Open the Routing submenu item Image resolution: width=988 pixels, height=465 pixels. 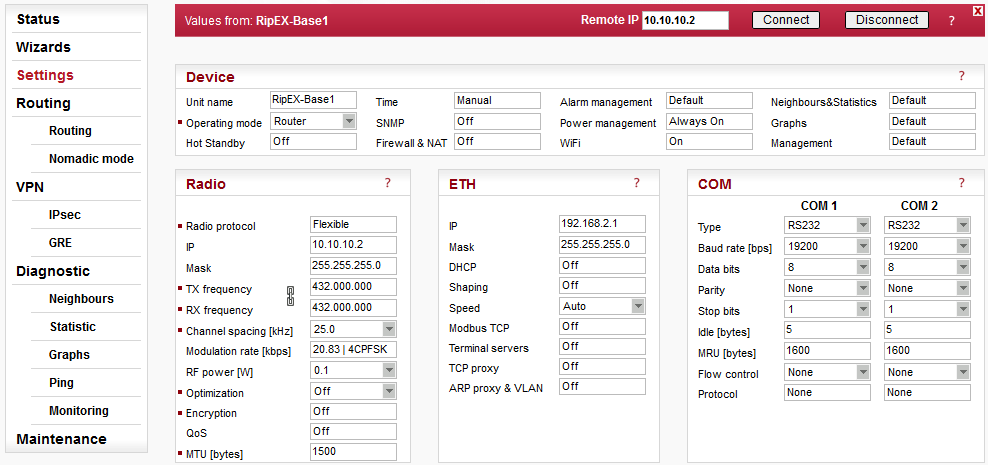click(70, 130)
